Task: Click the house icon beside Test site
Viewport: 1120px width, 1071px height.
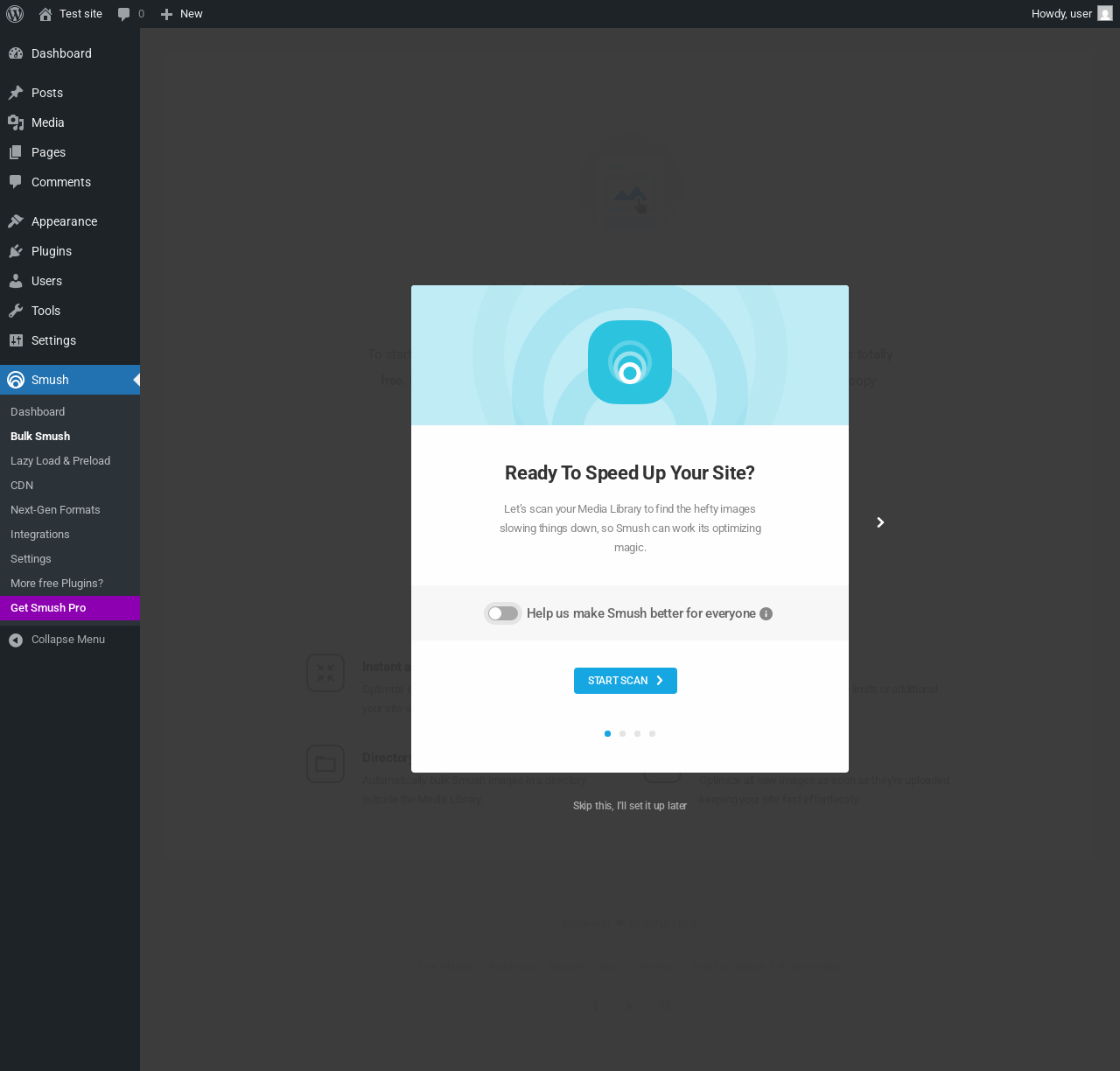Action: (45, 14)
